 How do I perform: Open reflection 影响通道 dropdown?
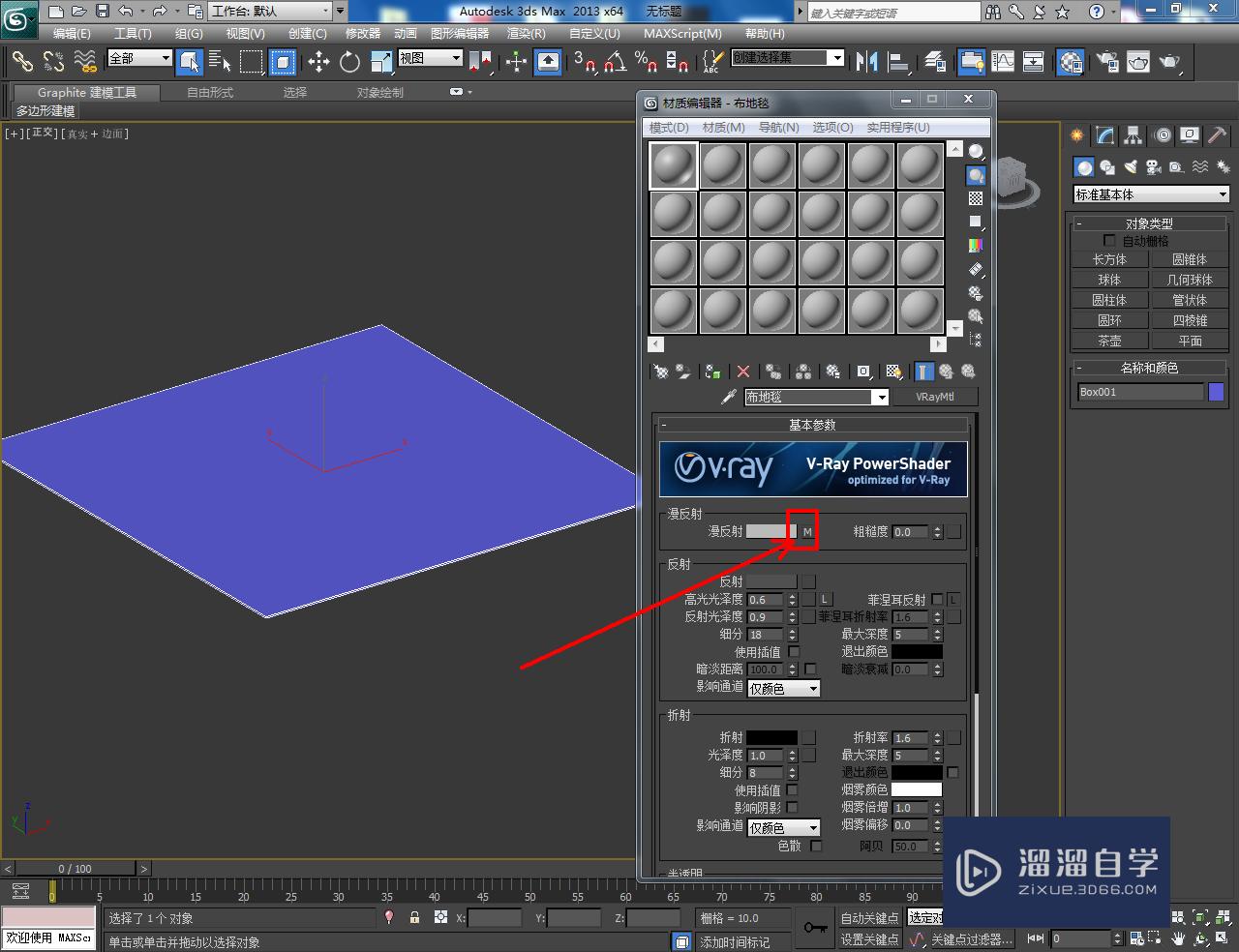784,688
